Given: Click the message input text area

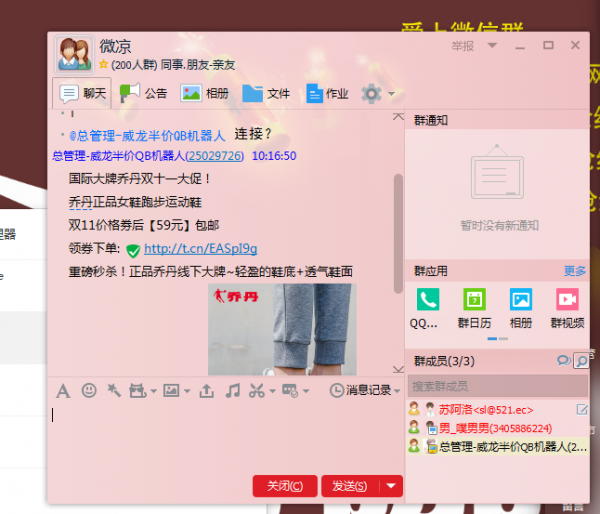Looking at the screenshot, I should click(x=226, y=438).
